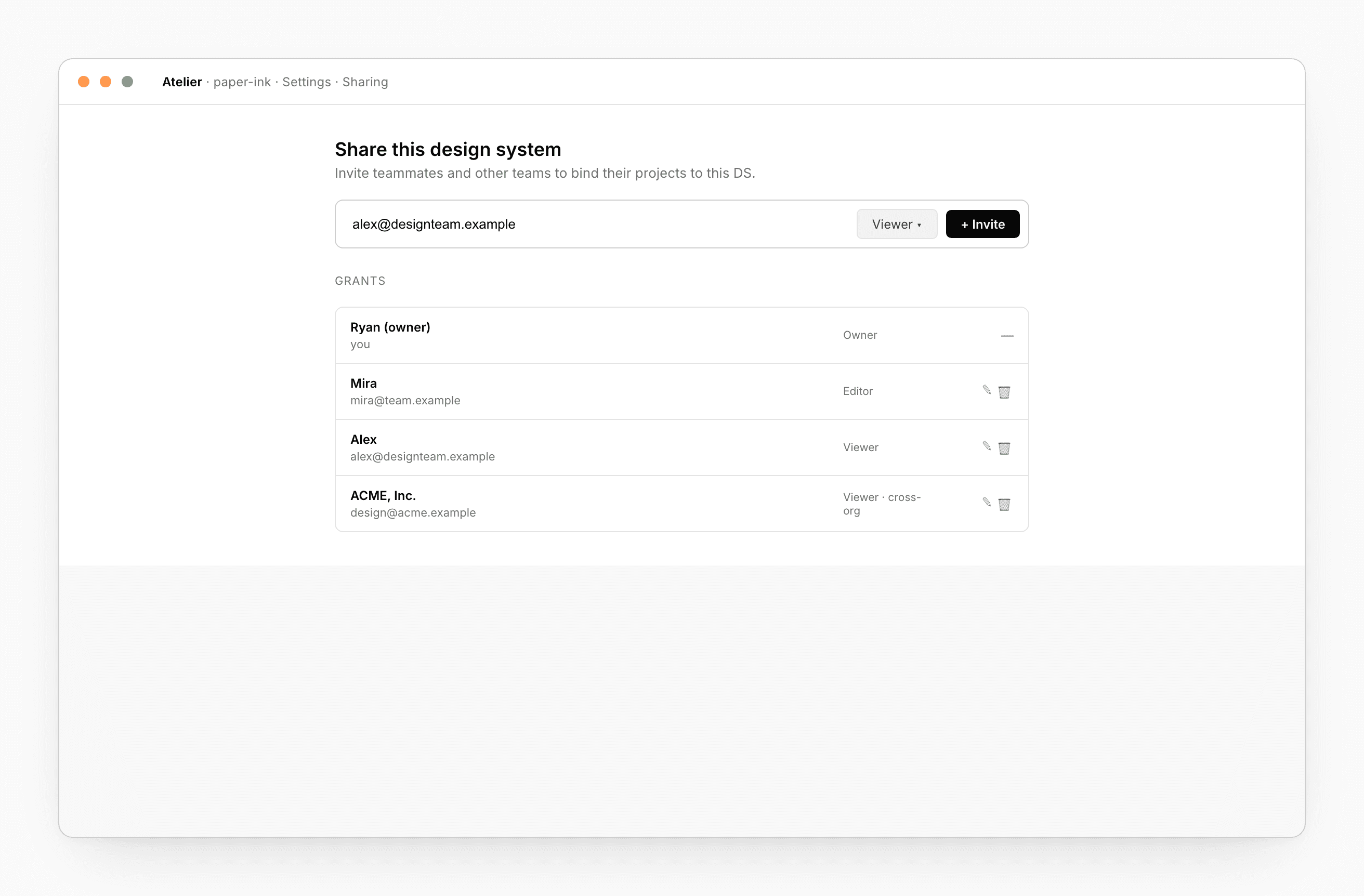Delete ACME, Inc. grant trash icon
1364x896 pixels.
1004,504
